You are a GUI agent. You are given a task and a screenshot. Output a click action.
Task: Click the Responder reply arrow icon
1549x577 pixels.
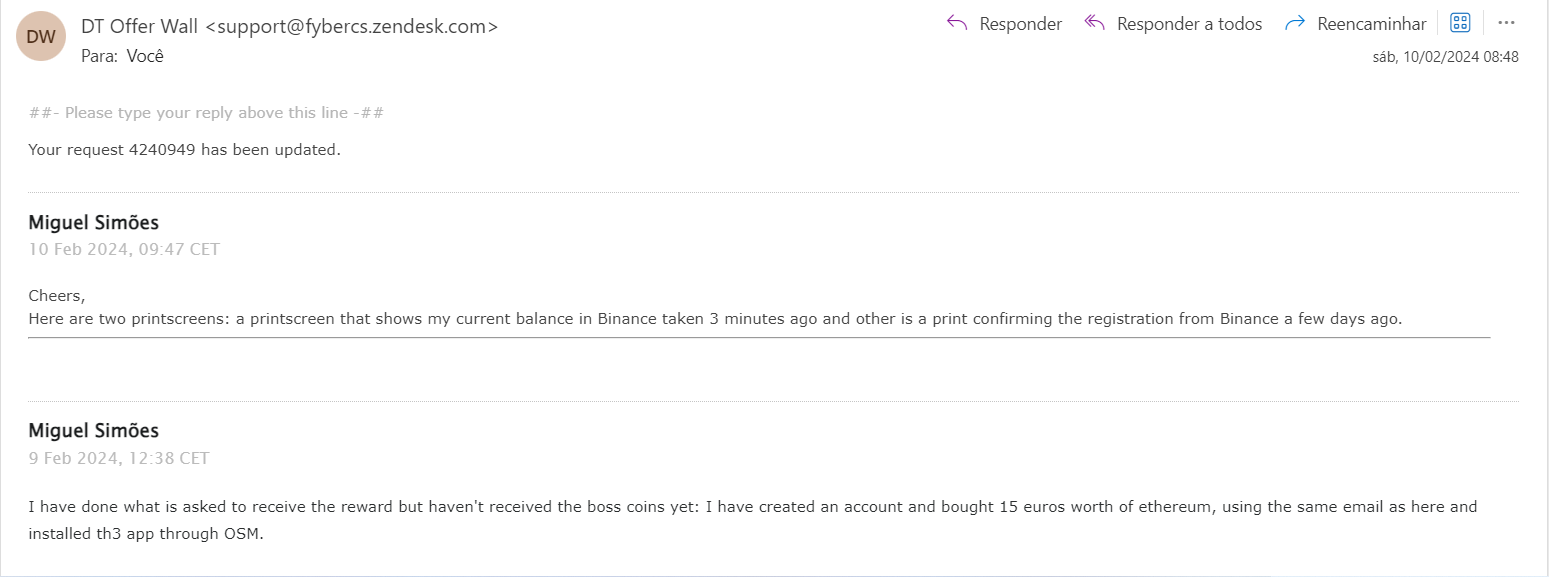point(957,23)
